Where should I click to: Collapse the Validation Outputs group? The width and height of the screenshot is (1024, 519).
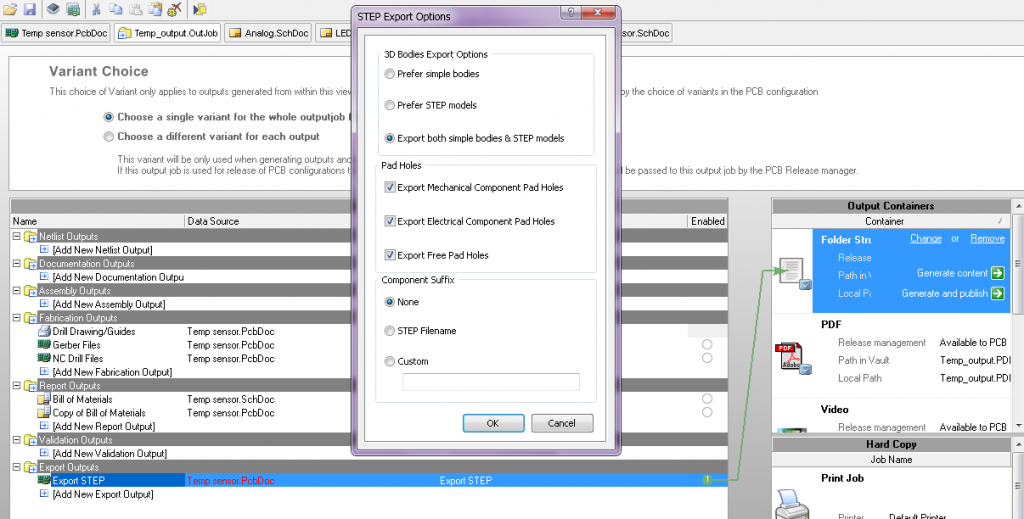click(x=17, y=439)
